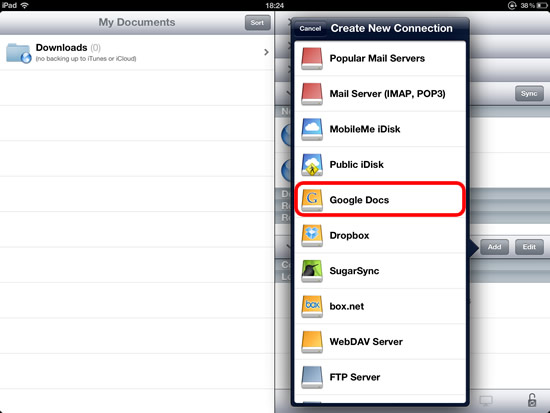This screenshot has height=413, width=550.
Task: Choose the FTP Server drive icon
Action: tap(312, 377)
